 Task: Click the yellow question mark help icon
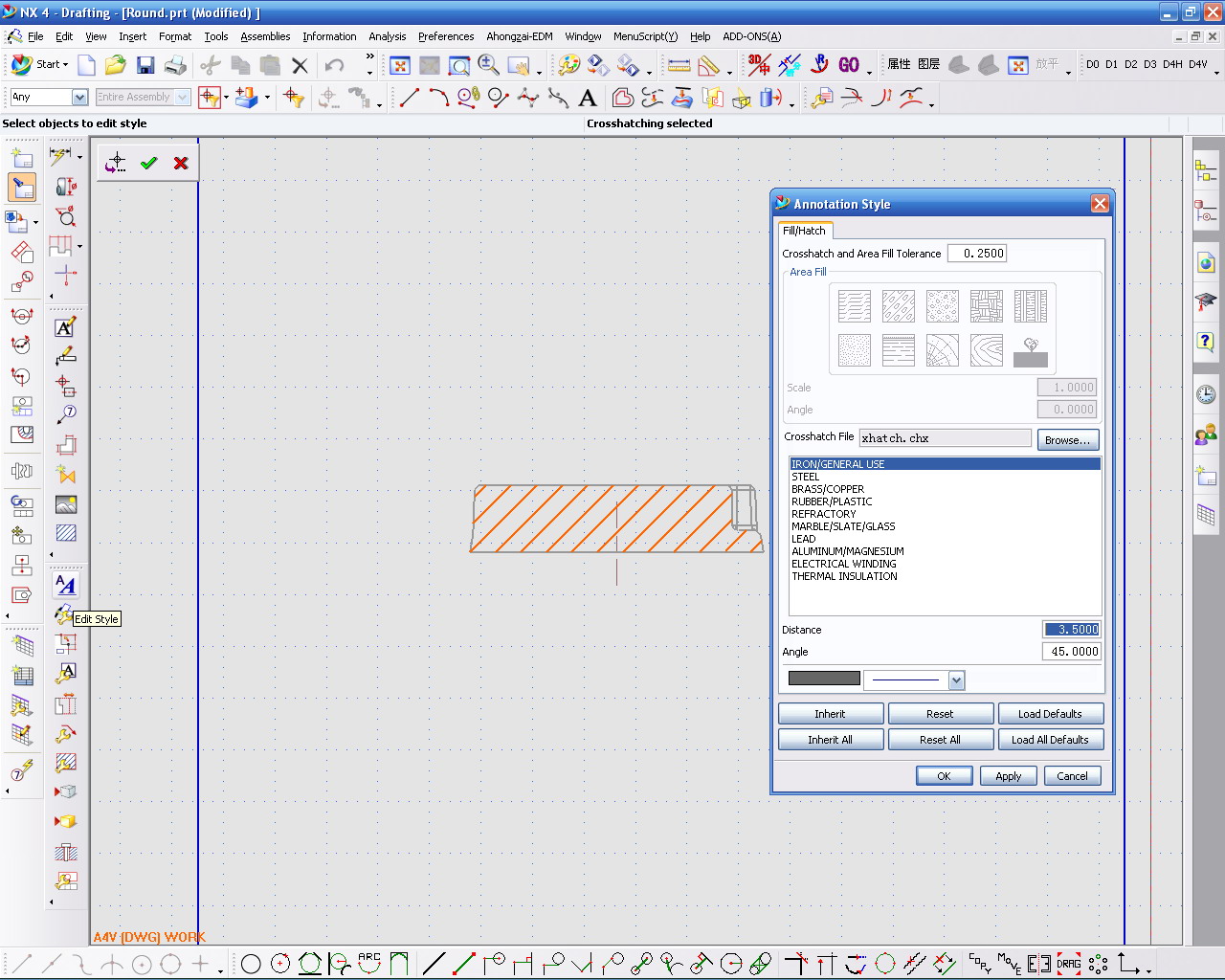(x=1206, y=342)
